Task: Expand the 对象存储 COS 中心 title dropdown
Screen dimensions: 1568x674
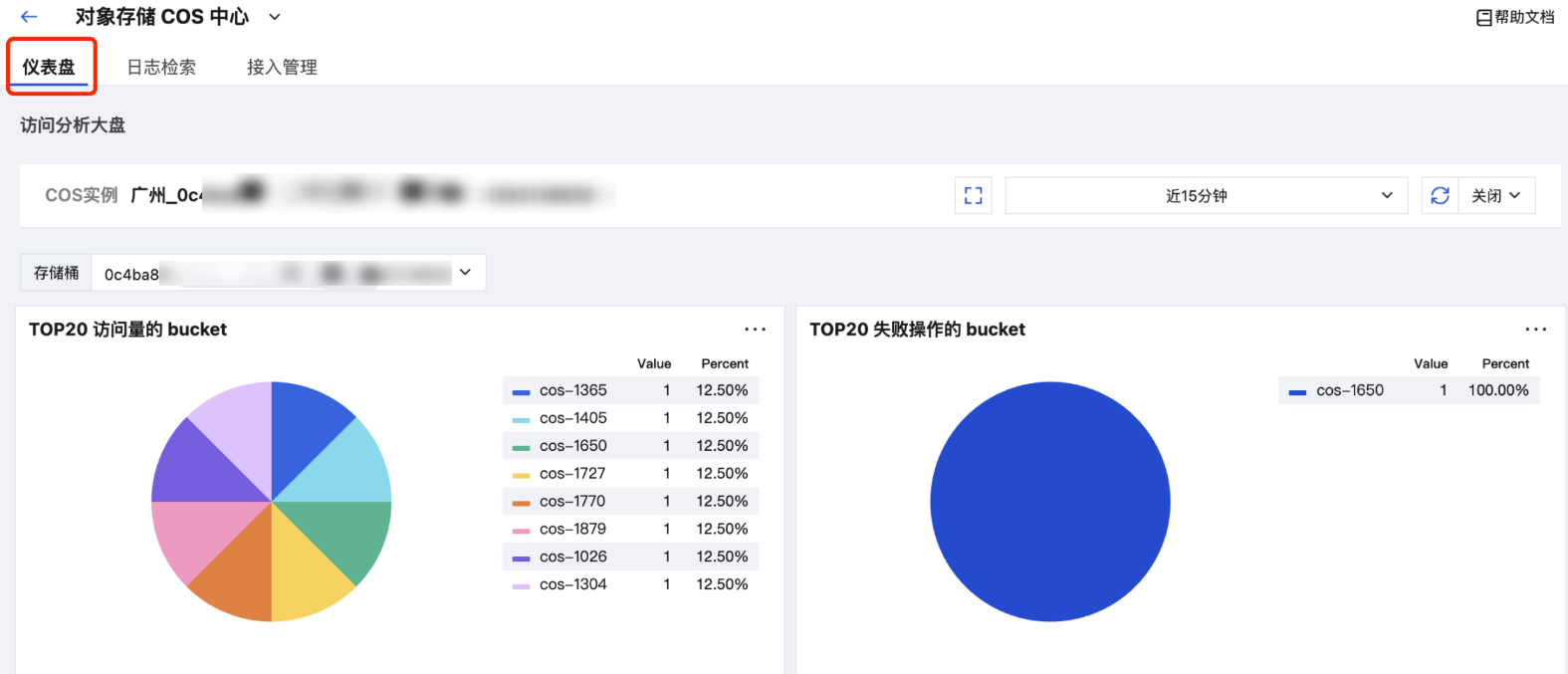Action: click(275, 17)
